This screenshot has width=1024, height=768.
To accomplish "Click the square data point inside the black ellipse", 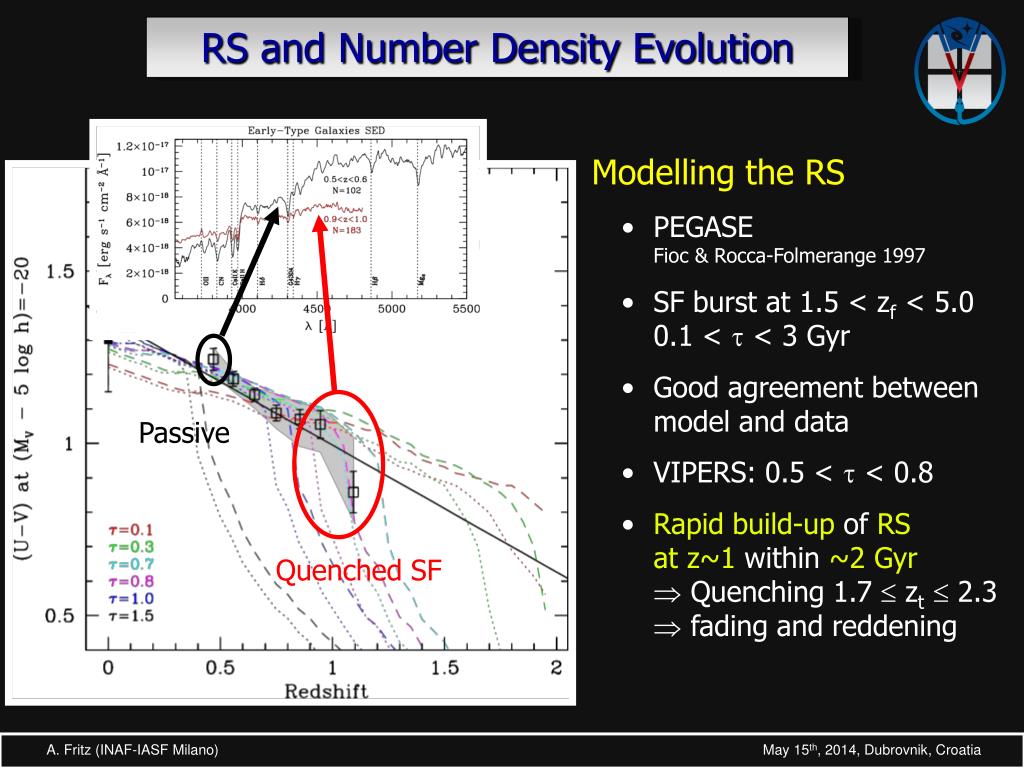I will [x=213, y=359].
